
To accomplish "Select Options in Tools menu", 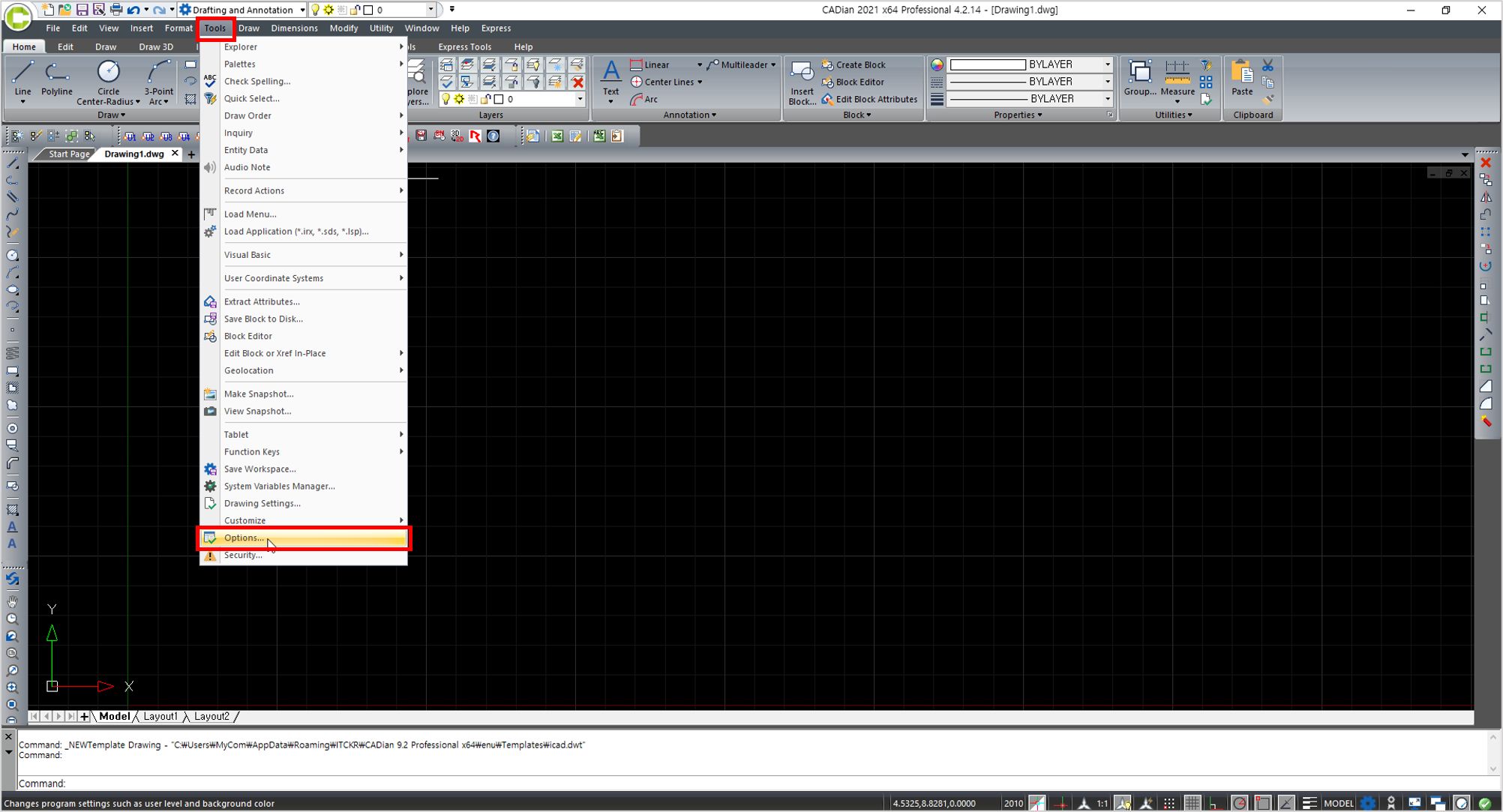I will click(x=304, y=538).
